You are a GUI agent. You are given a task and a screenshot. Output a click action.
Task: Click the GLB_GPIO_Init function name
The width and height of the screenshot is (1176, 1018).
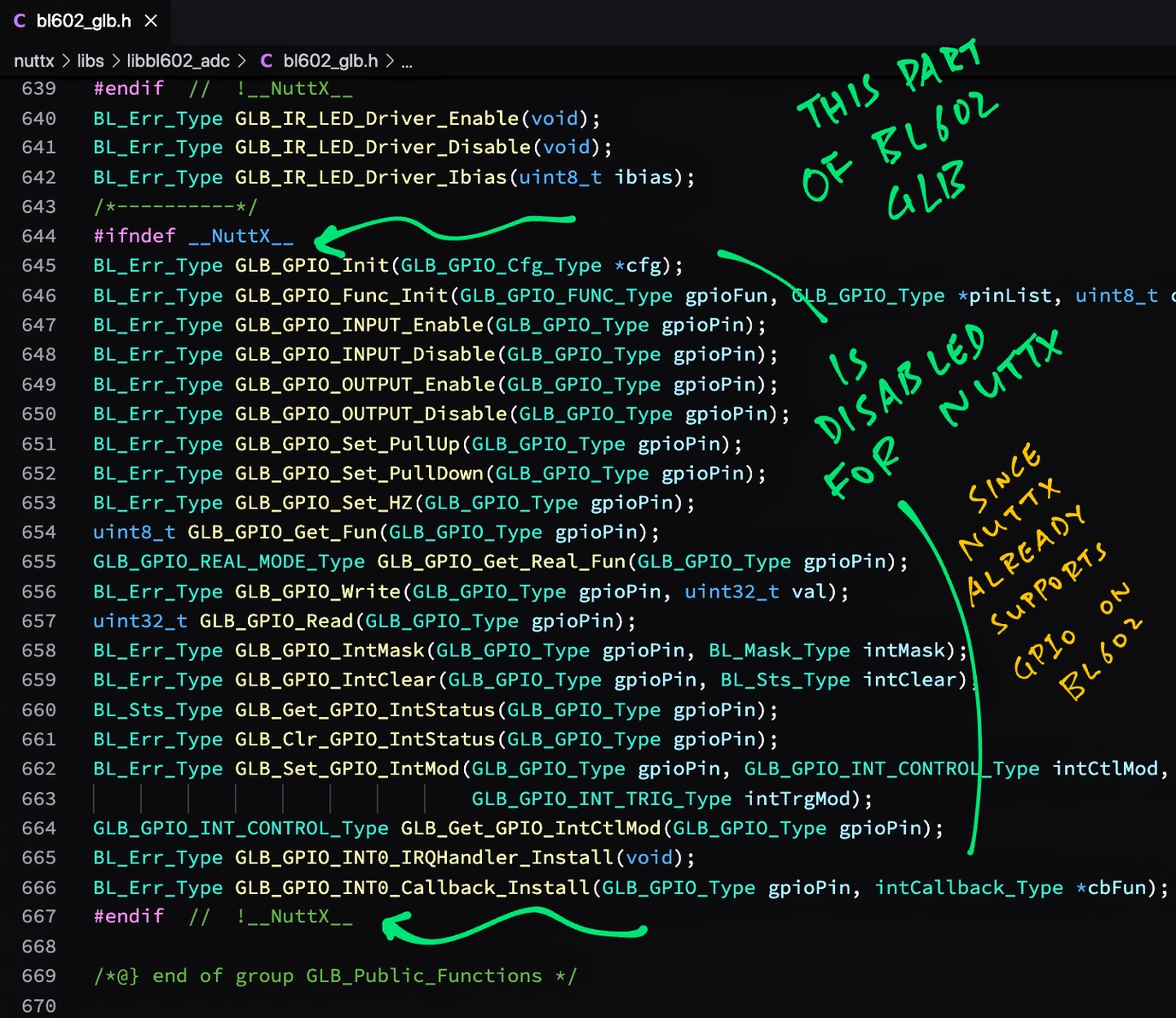click(x=312, y=266)
